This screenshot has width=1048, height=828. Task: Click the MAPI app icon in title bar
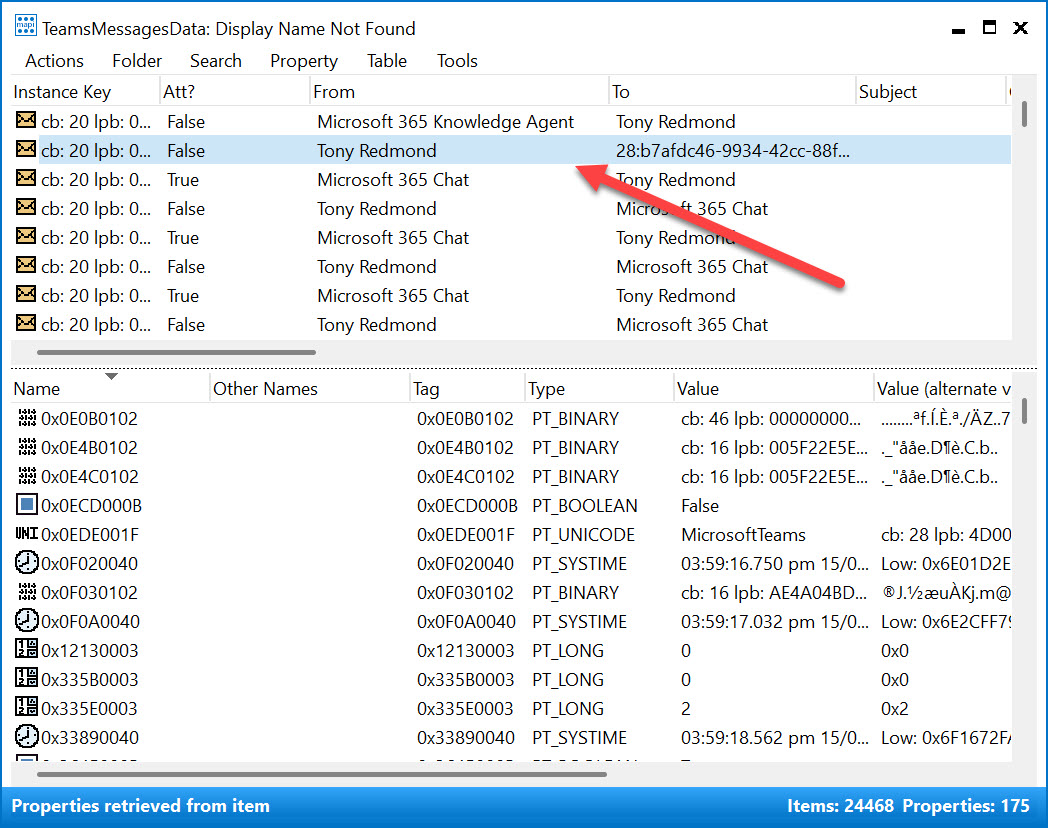tap(25, 28)
